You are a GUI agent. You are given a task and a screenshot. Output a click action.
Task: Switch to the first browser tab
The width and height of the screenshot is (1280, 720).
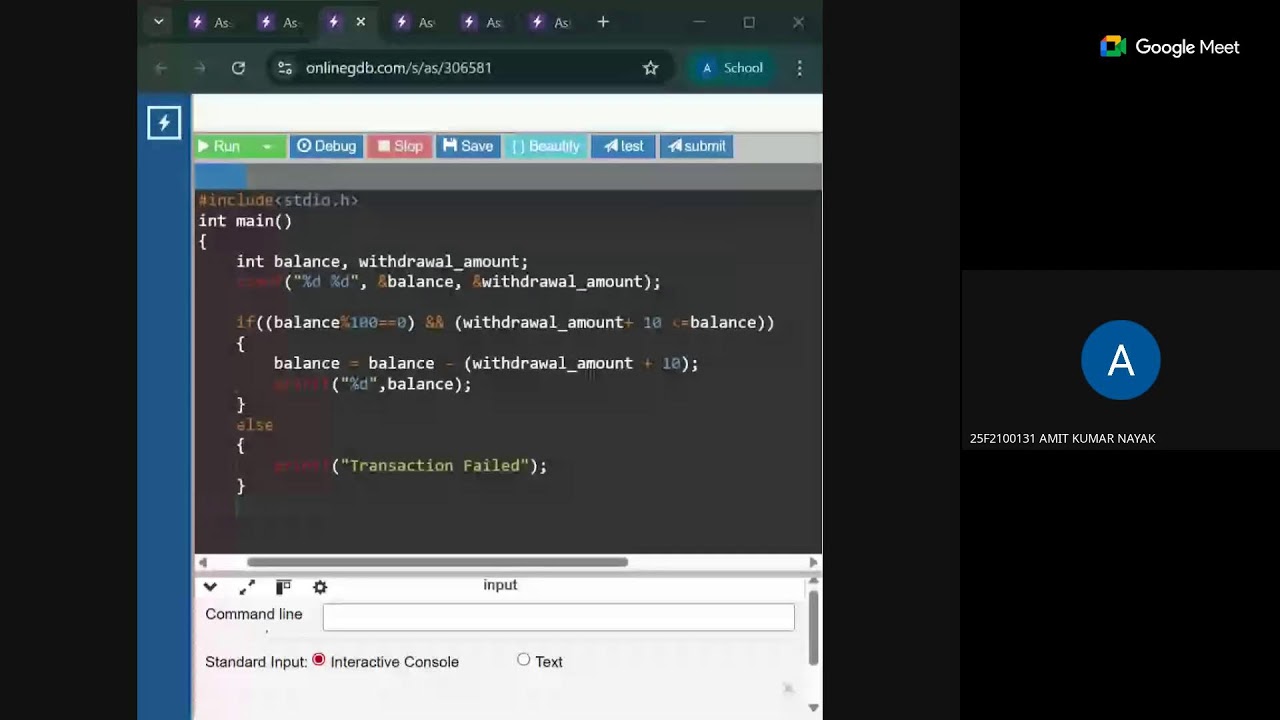pos(210,22)
